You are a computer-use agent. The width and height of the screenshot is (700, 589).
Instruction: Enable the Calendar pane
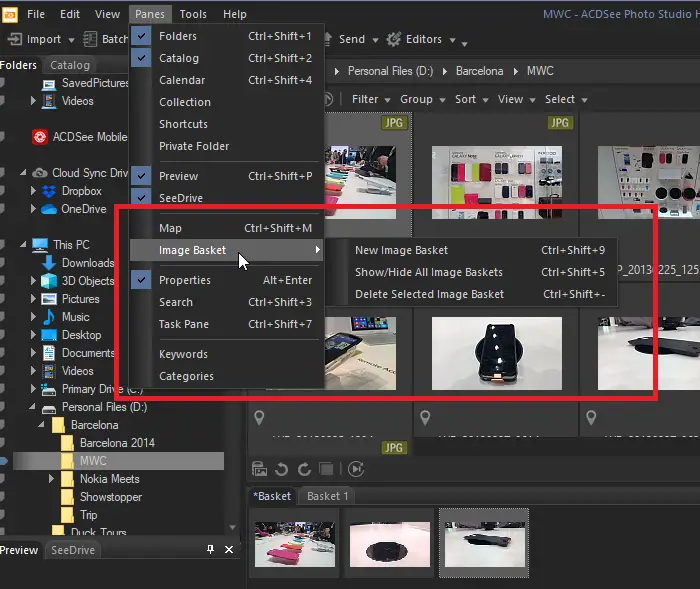point(227,80)
